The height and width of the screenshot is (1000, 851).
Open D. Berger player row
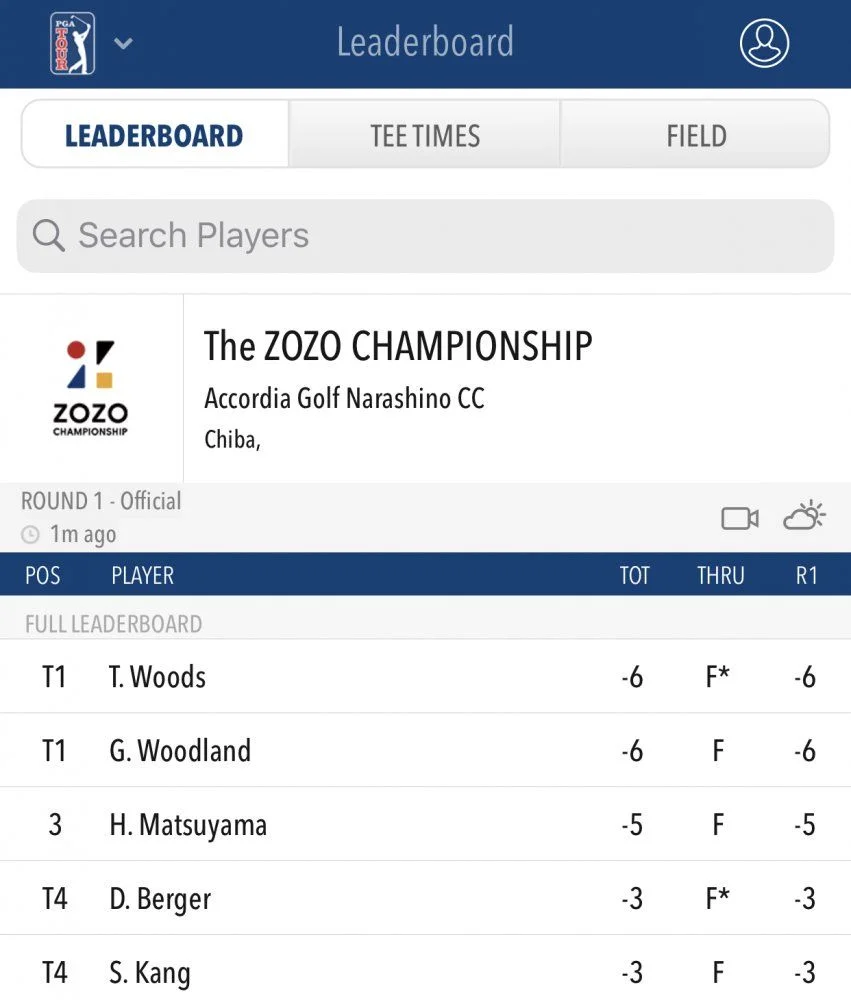426,899
